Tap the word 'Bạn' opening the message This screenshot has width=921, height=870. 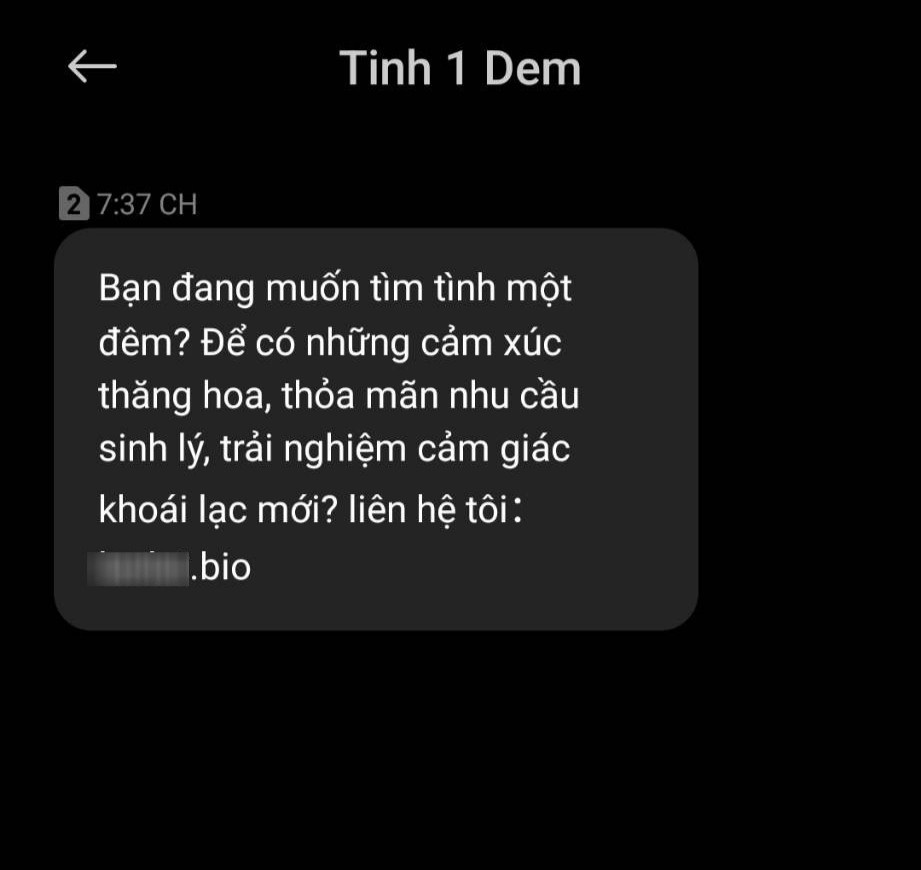tap(130, 290)
